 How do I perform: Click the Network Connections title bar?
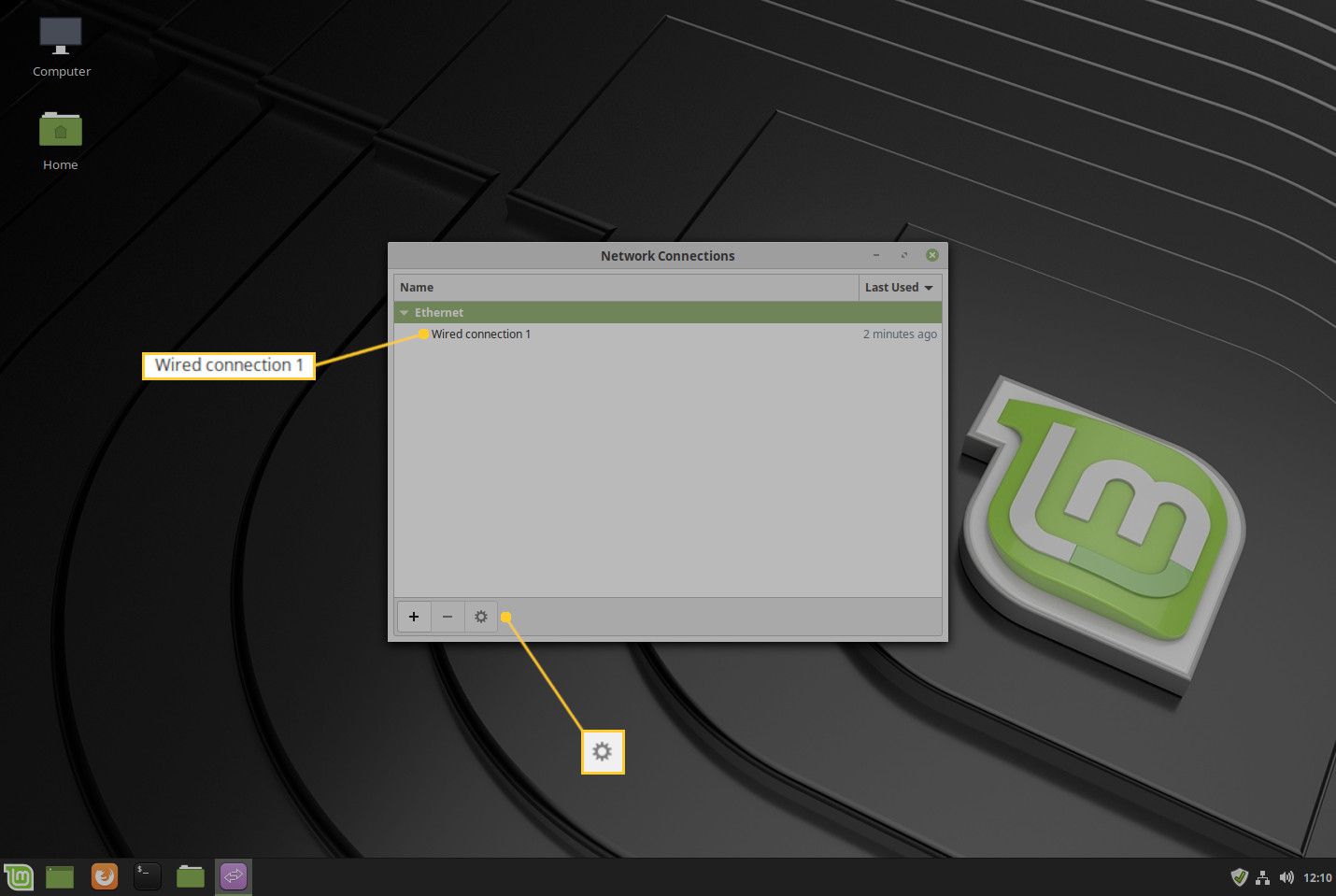click(x=667, y=255)
